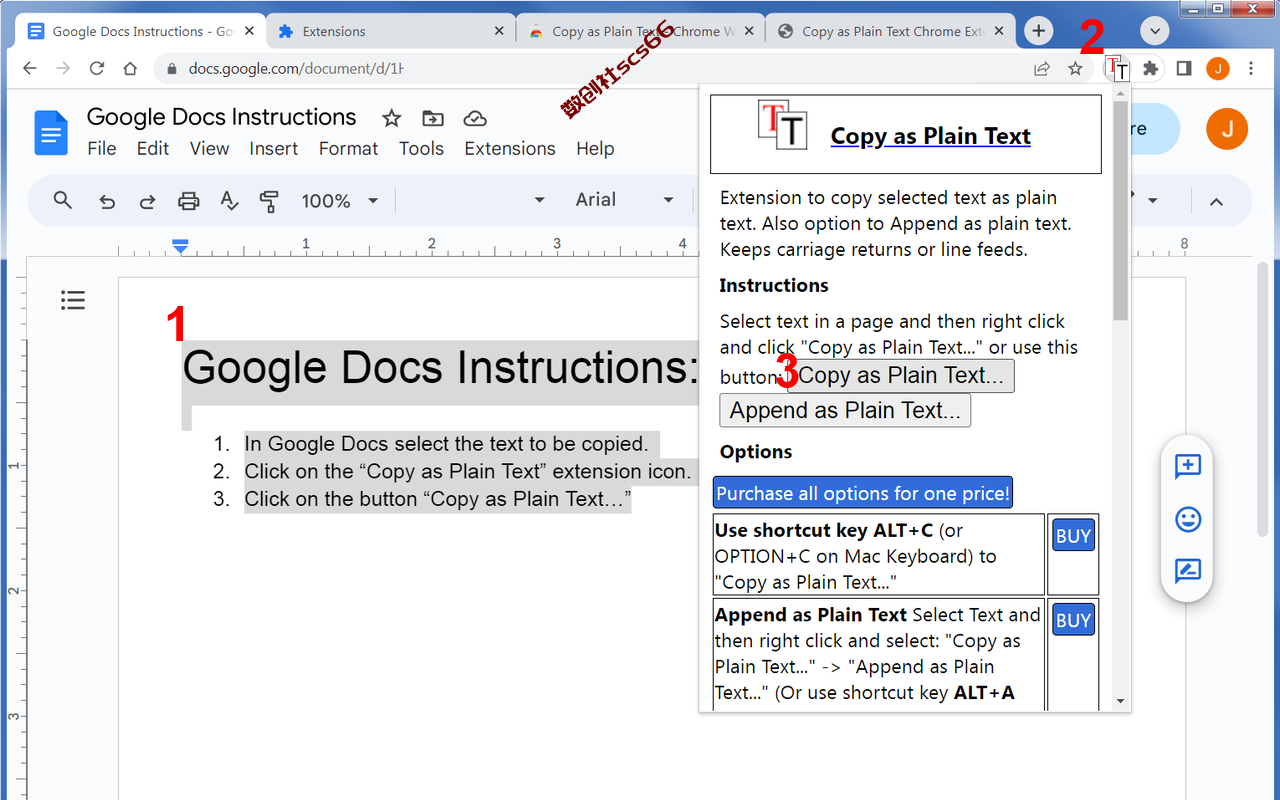Add a comment from the side panel
Viewport: 1280px width, 800px height.
pos(1187,466)
